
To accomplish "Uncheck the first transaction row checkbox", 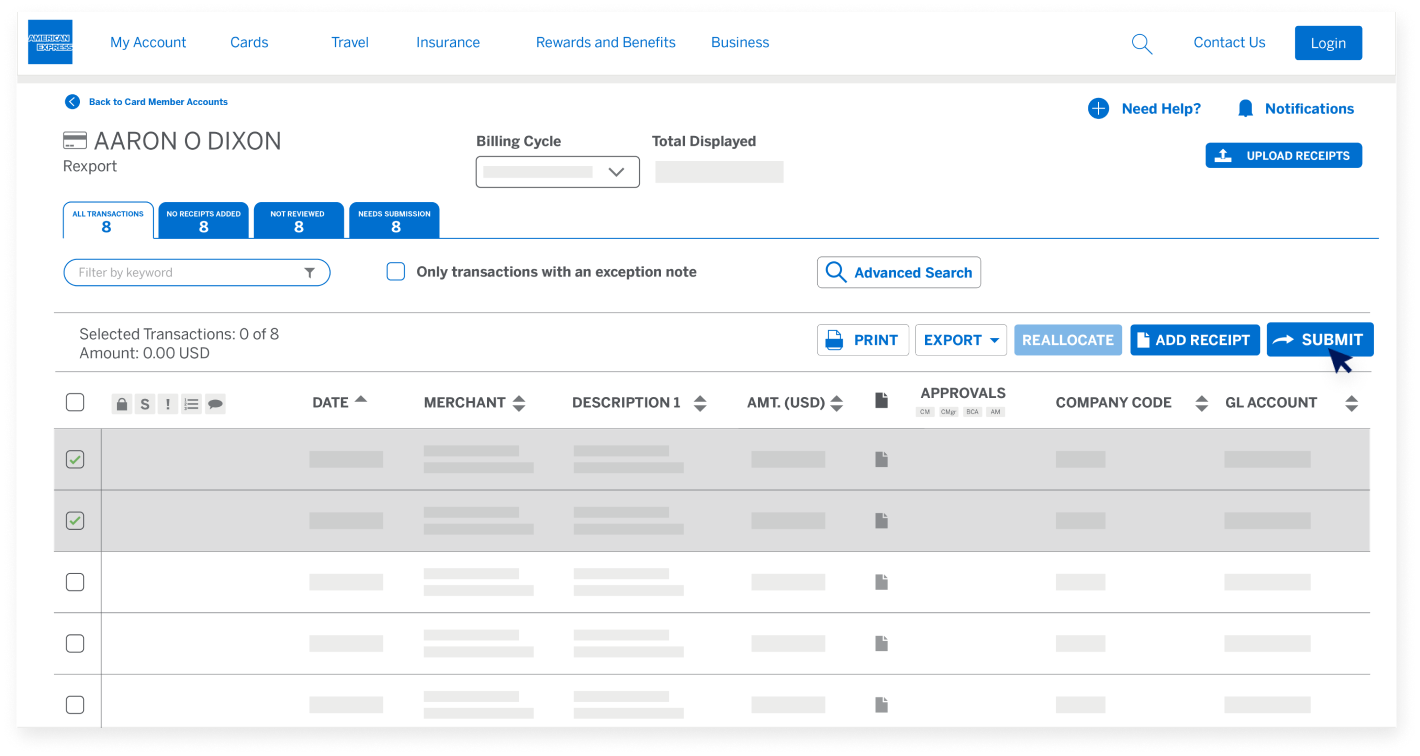I will (75, 460).
